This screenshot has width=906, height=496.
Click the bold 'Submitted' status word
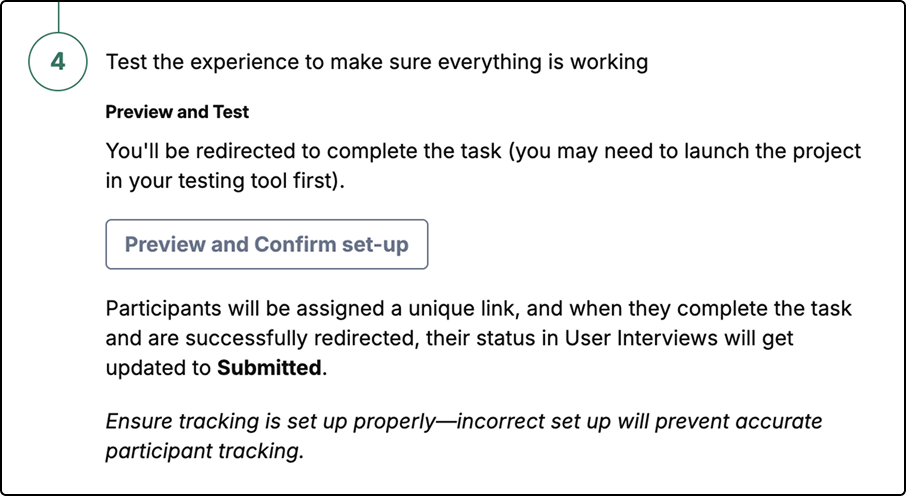point(269,368)
